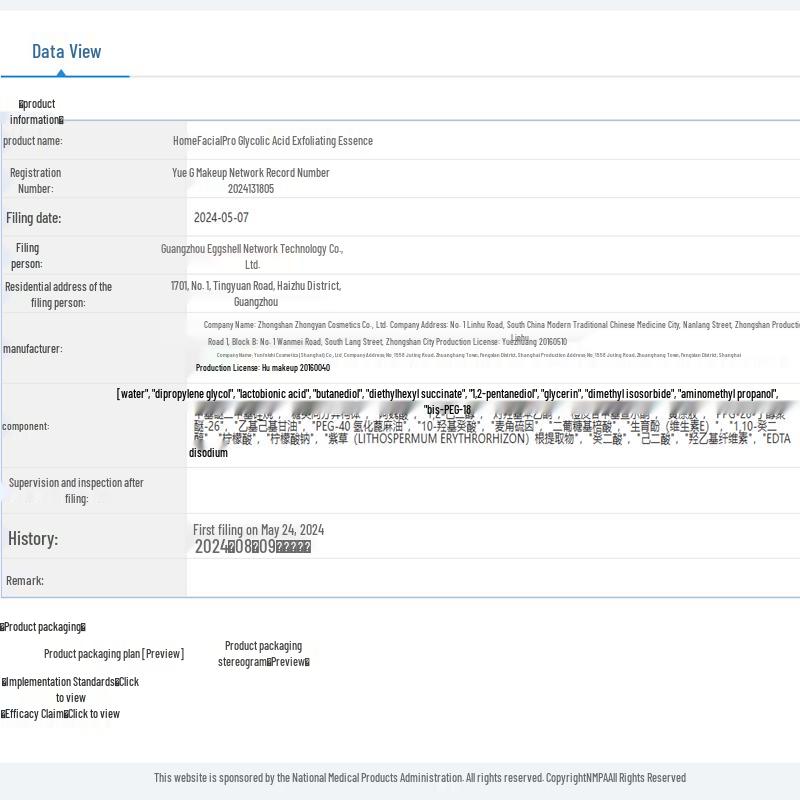Click the product information section header
The width and height of the screenshot is (800, 800).
pyautogui.click(x=38, y=111)
